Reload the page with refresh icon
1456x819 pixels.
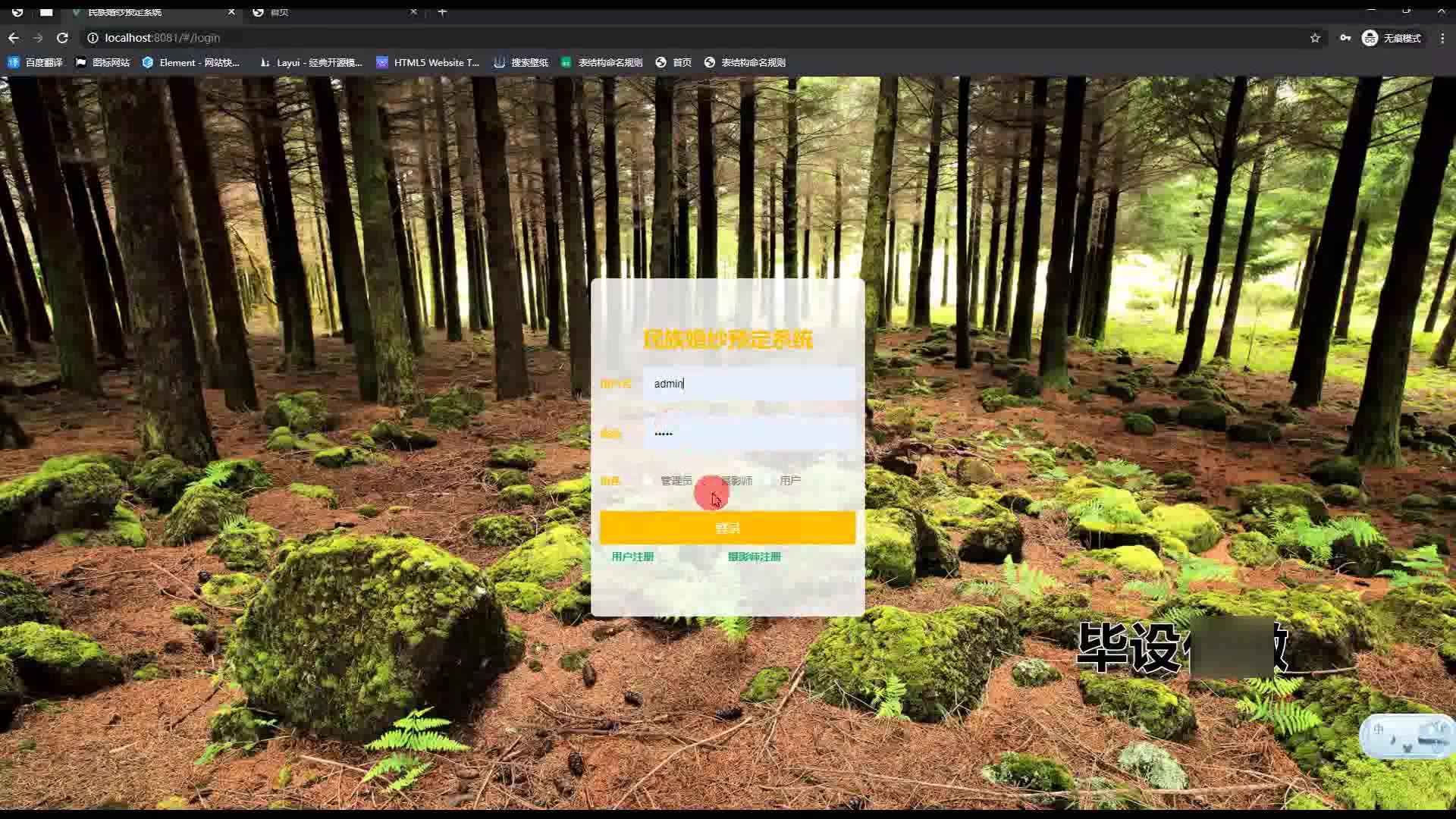pyautogui.click(x=63, y=38)
